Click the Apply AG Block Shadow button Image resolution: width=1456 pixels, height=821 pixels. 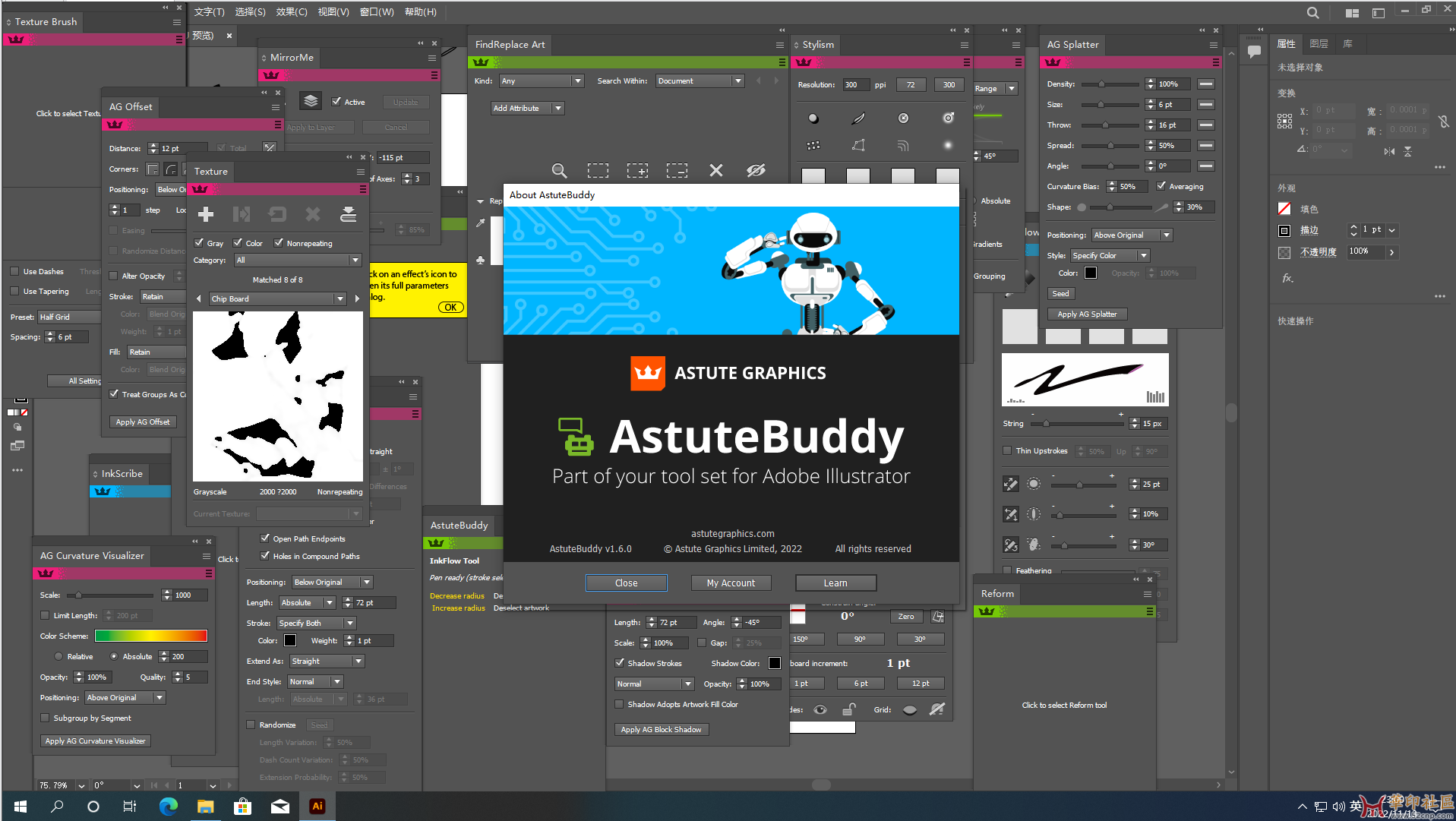tap(661, 729)
